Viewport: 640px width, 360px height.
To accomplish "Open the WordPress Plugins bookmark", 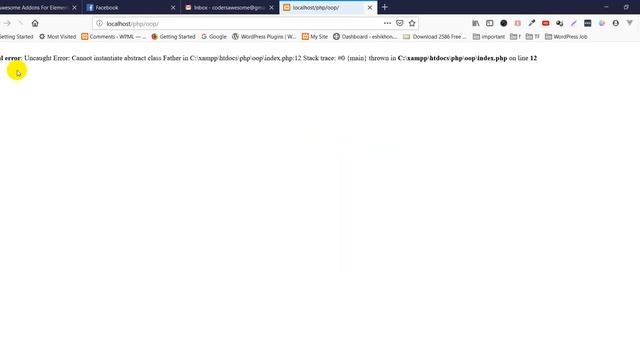I will pyautogui.click(x=264, y=36).
